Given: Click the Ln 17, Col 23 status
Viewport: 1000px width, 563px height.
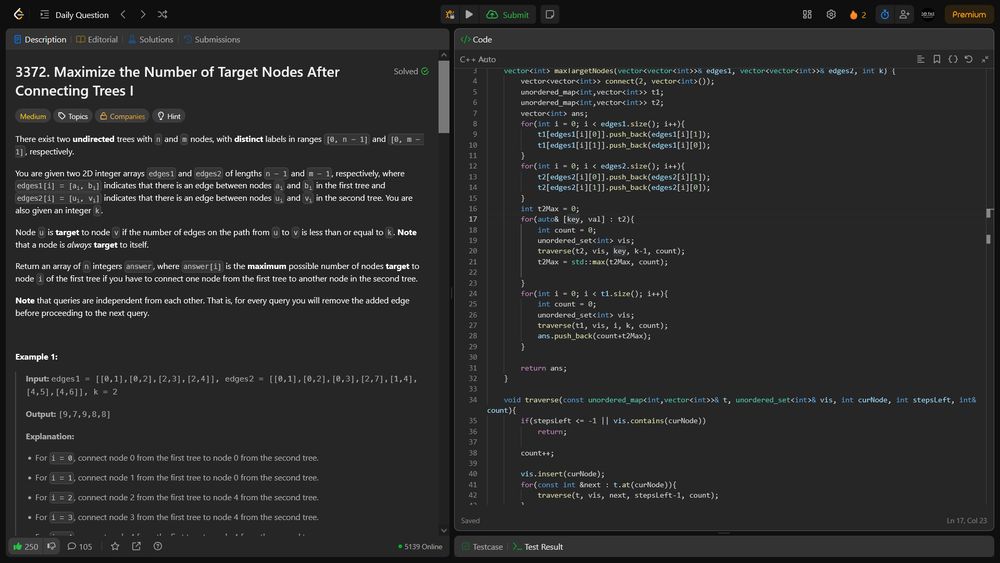Looking at the screenshot, I should [x=967, y=521].
